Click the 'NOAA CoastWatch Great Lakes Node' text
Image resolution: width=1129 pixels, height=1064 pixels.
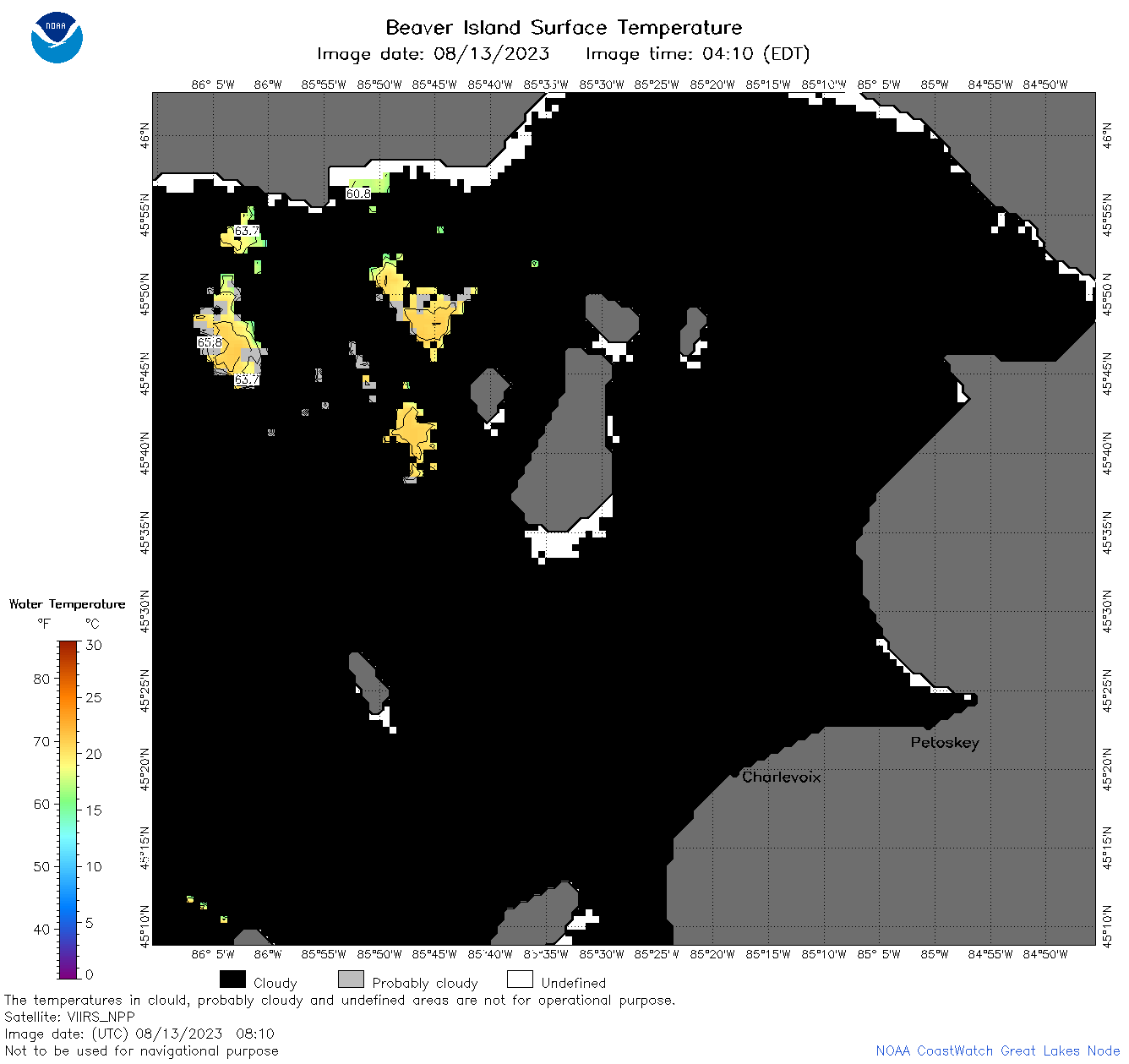pyautogui.click(x=998, y=1050)
